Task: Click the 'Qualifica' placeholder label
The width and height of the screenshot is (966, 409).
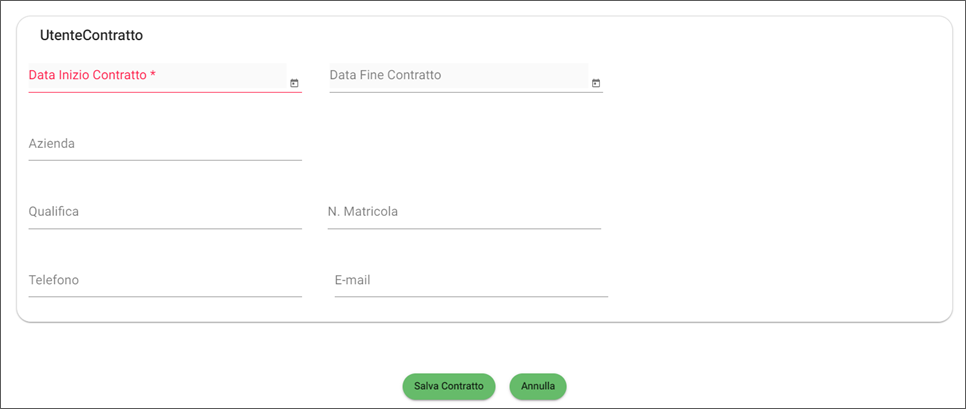Action: pos(54,212)
